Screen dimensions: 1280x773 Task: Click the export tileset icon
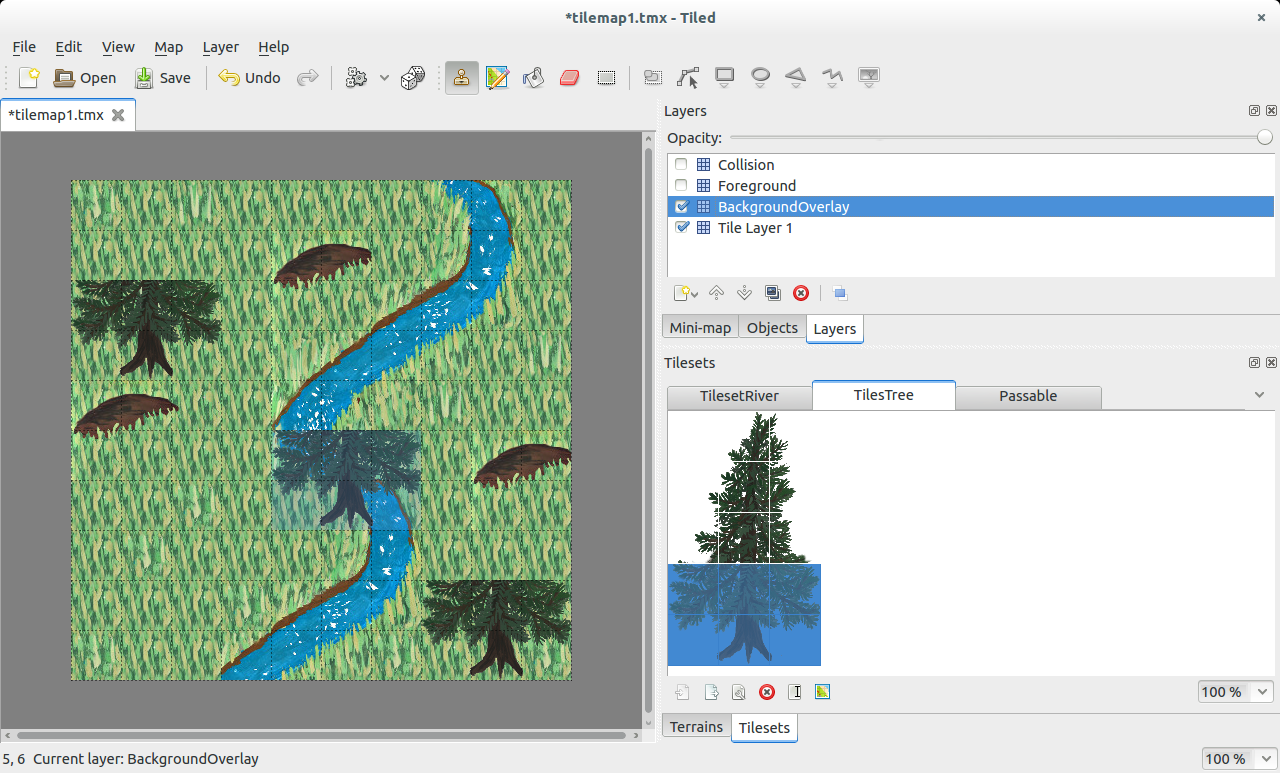711,692
